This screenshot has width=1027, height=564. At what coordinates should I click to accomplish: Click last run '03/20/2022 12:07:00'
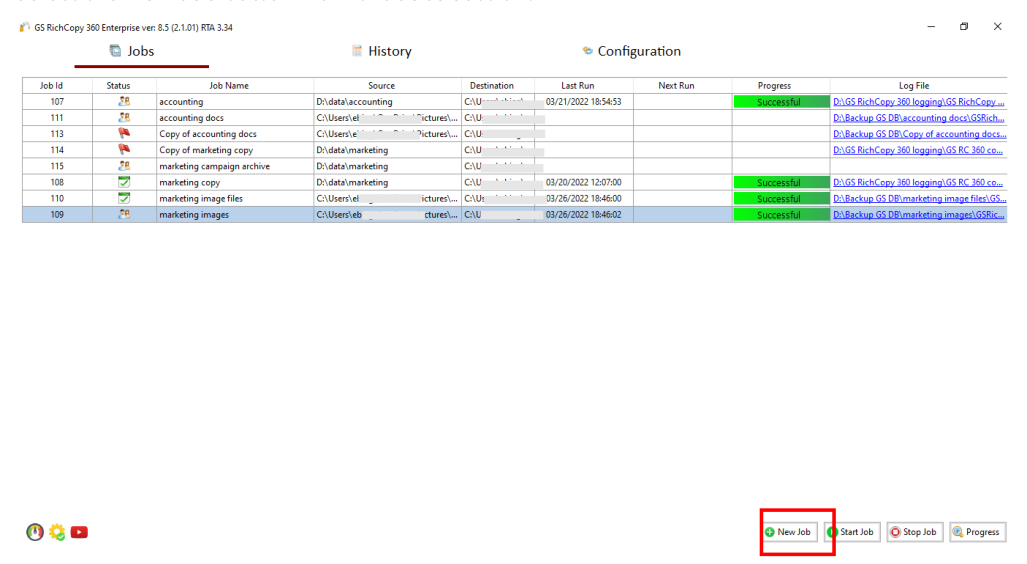(584, 182)
